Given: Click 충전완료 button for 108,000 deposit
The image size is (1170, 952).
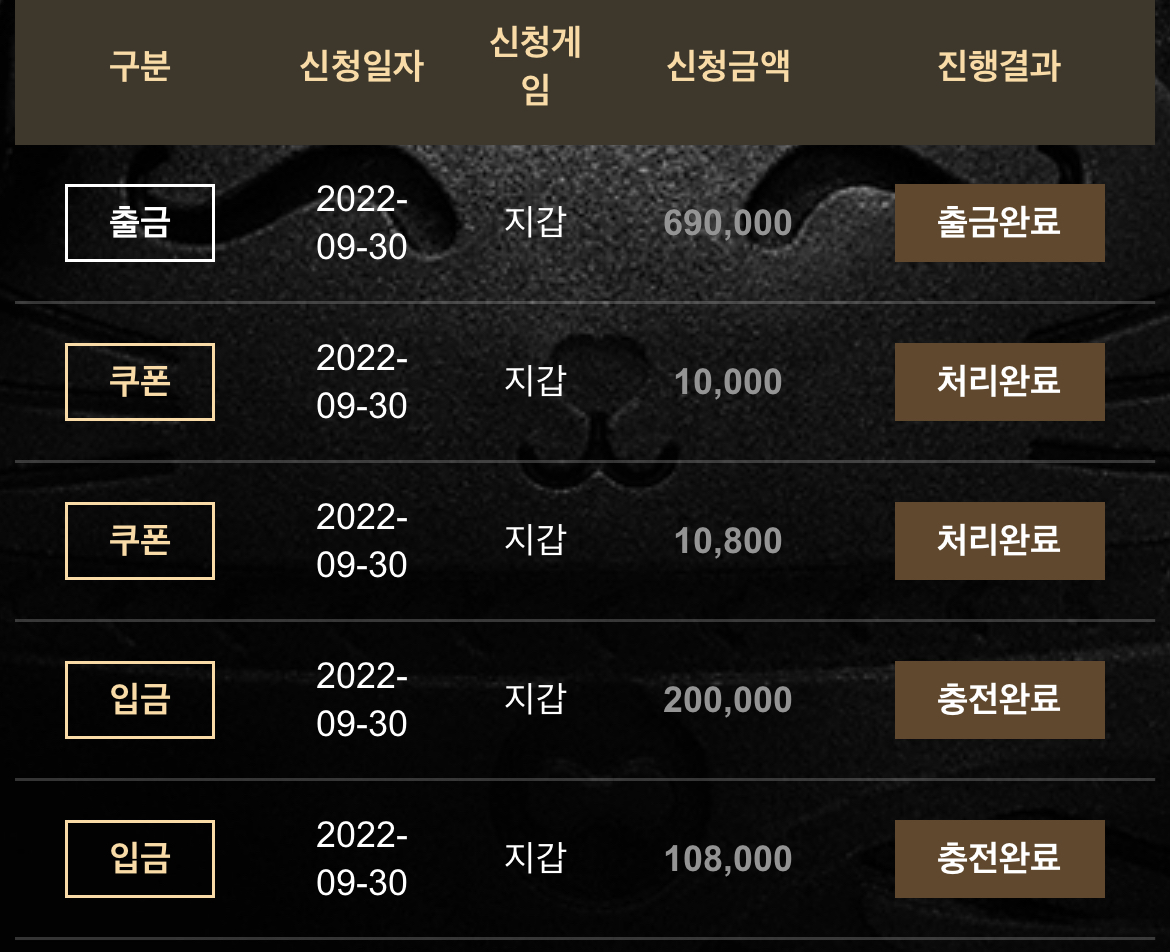Looking at the screenshot, I should click(x=999, y=859).
